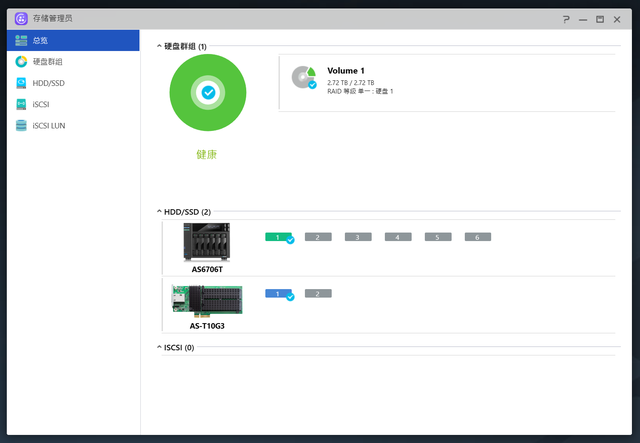
Task: Click the green healthy status disc icon
Action: point(207,93)
